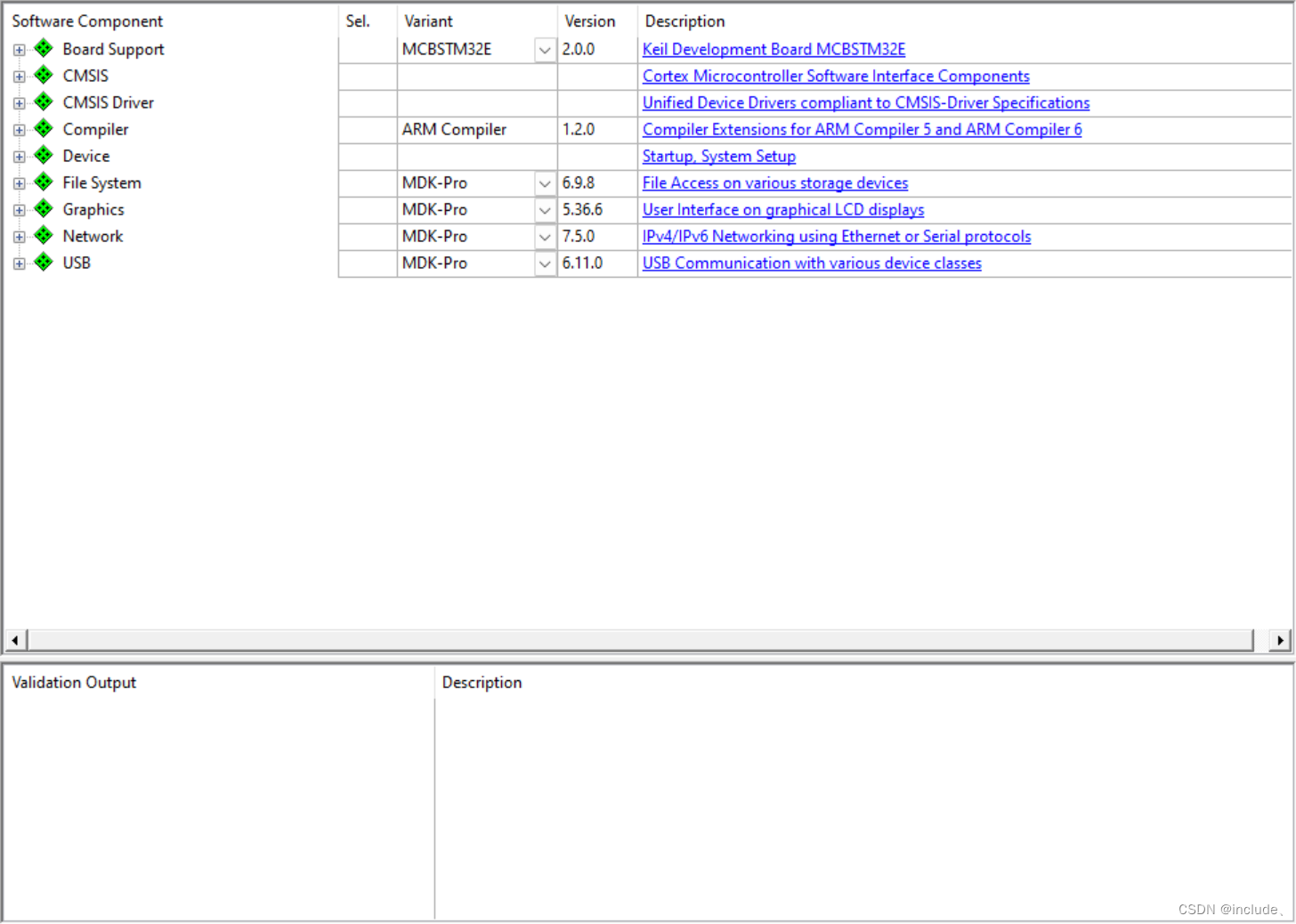Screen dimensions: 1296x924
Task: Click the Software Component column header
Action: pos(171,20)
